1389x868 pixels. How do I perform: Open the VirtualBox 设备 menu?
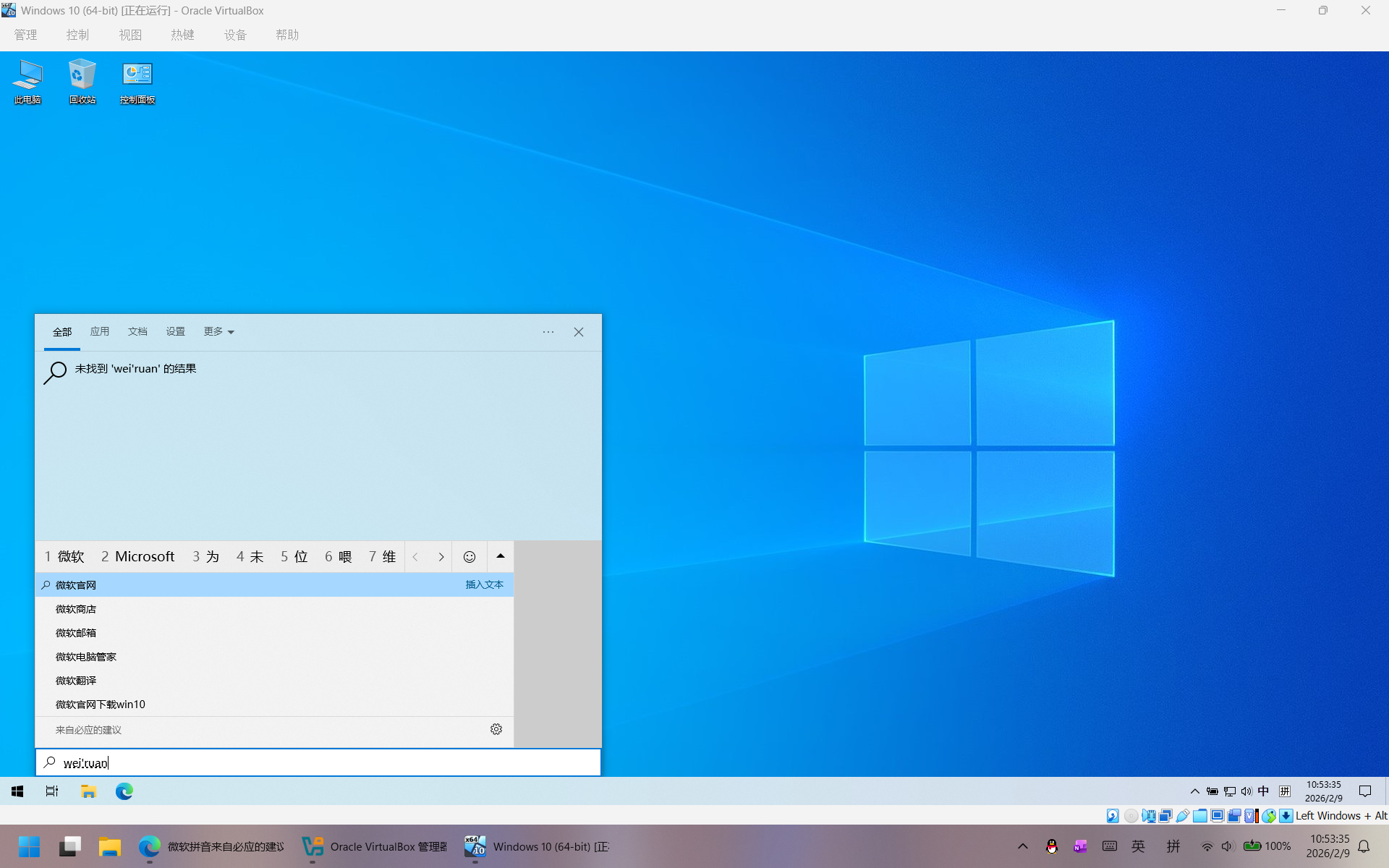(x=235, y=35)
